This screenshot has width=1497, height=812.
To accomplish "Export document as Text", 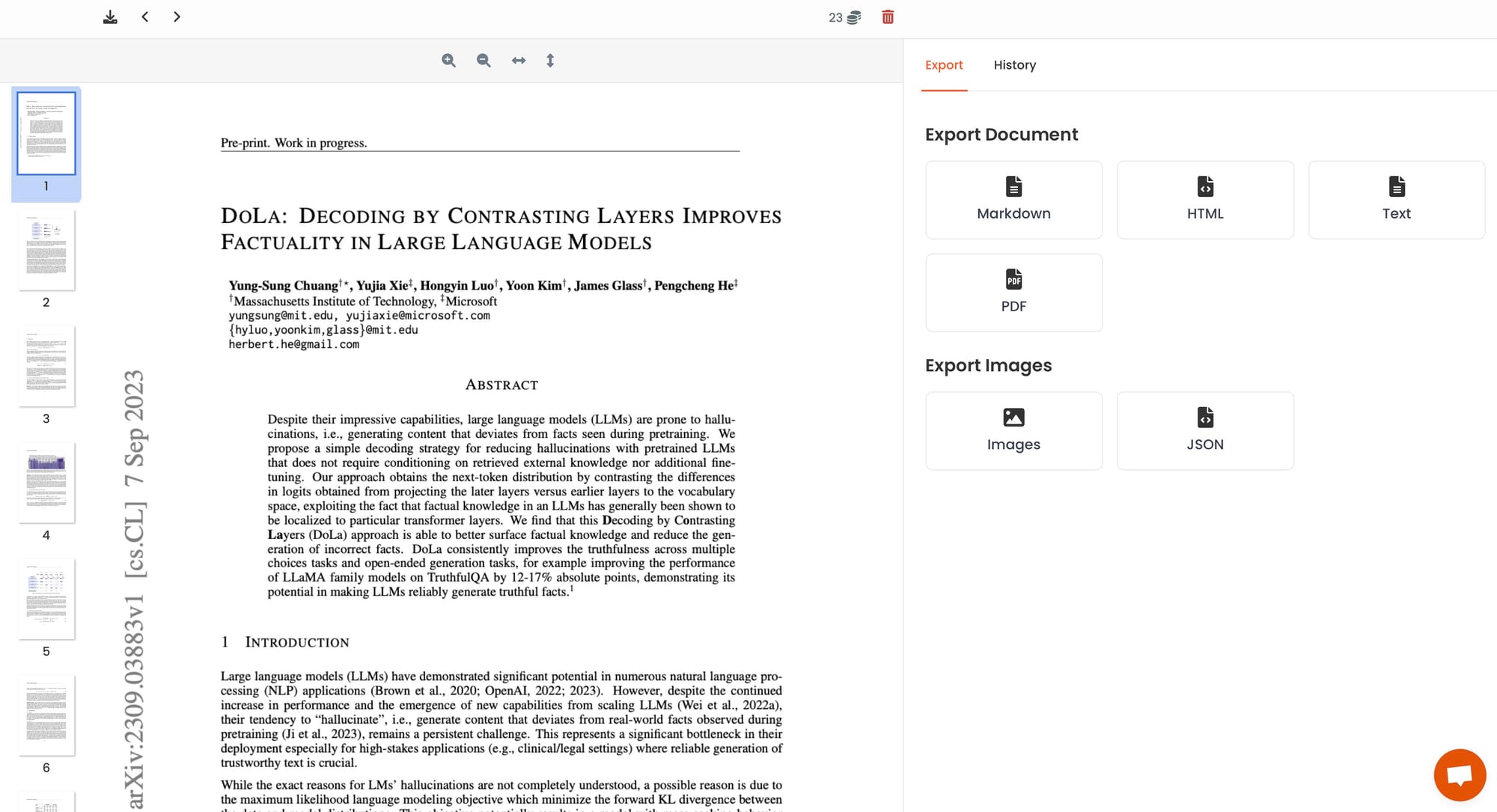I will tap(1396, 200).
